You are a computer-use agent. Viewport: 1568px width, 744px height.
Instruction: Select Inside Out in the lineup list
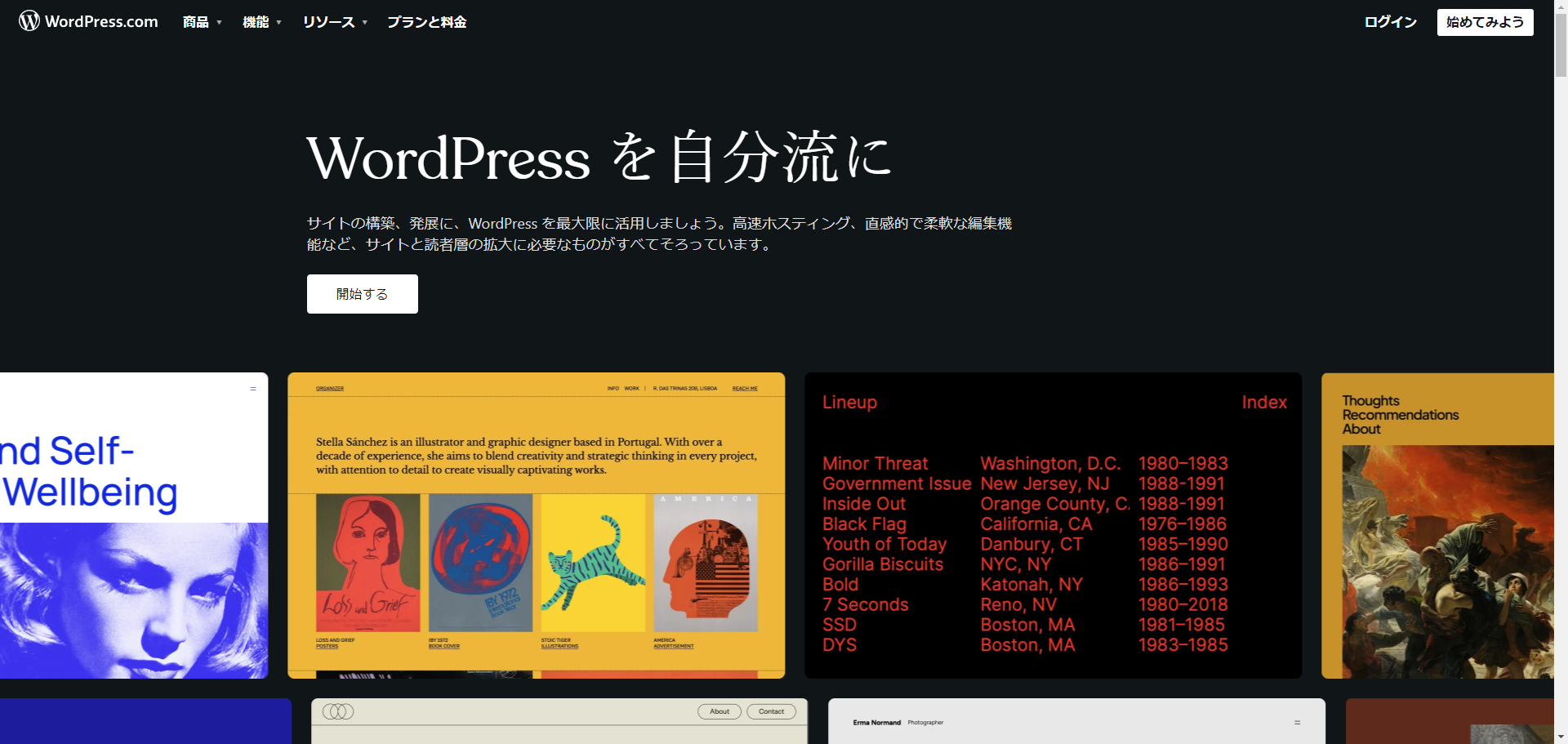864,504
